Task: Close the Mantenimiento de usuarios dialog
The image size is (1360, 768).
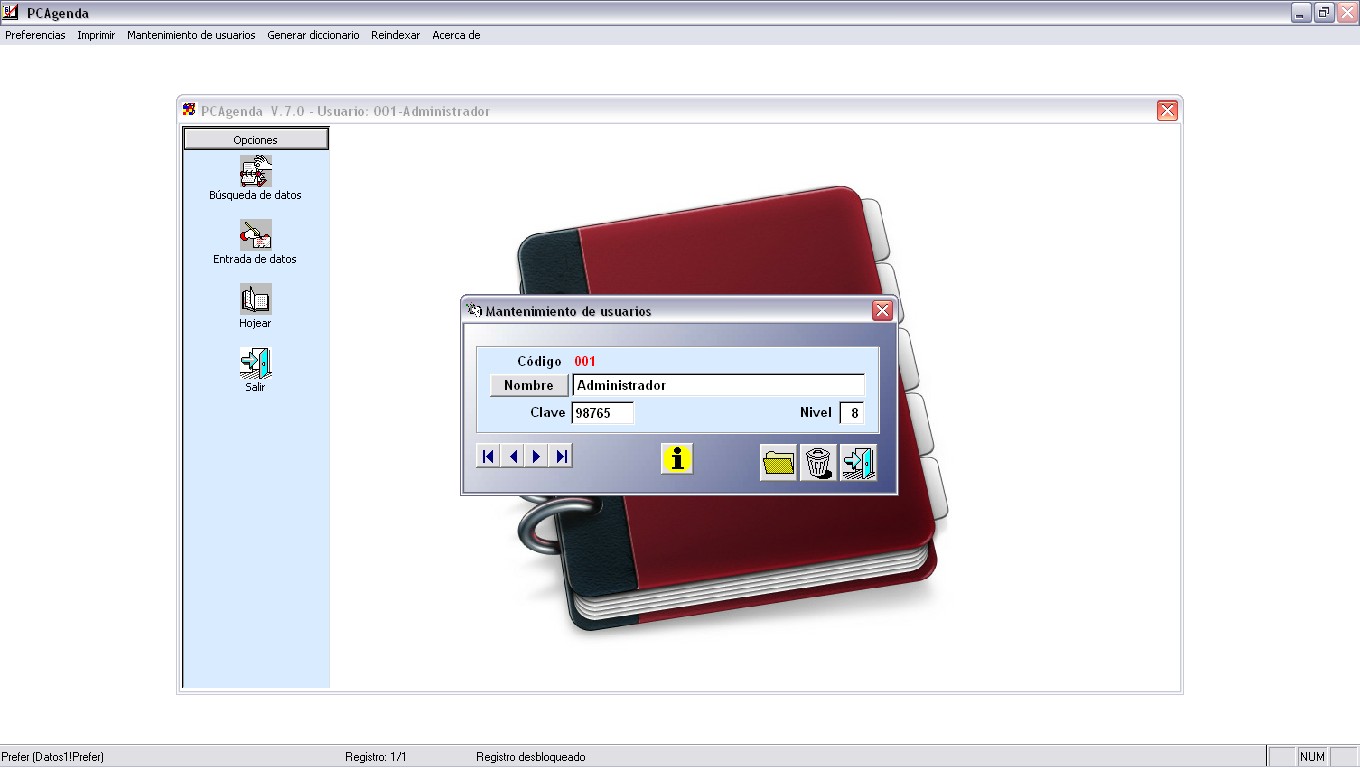Action: 882,311
